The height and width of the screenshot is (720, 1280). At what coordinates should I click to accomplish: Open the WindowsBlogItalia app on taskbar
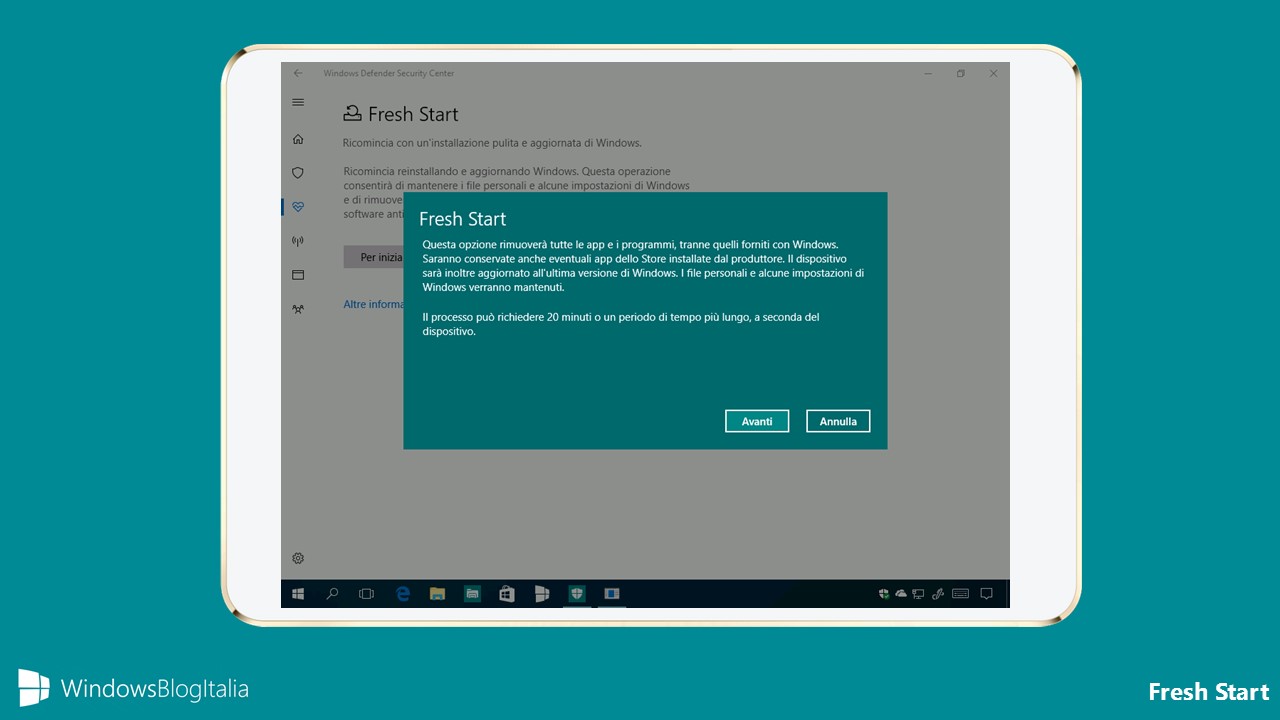pyautogui.click(x=541, y=594)
